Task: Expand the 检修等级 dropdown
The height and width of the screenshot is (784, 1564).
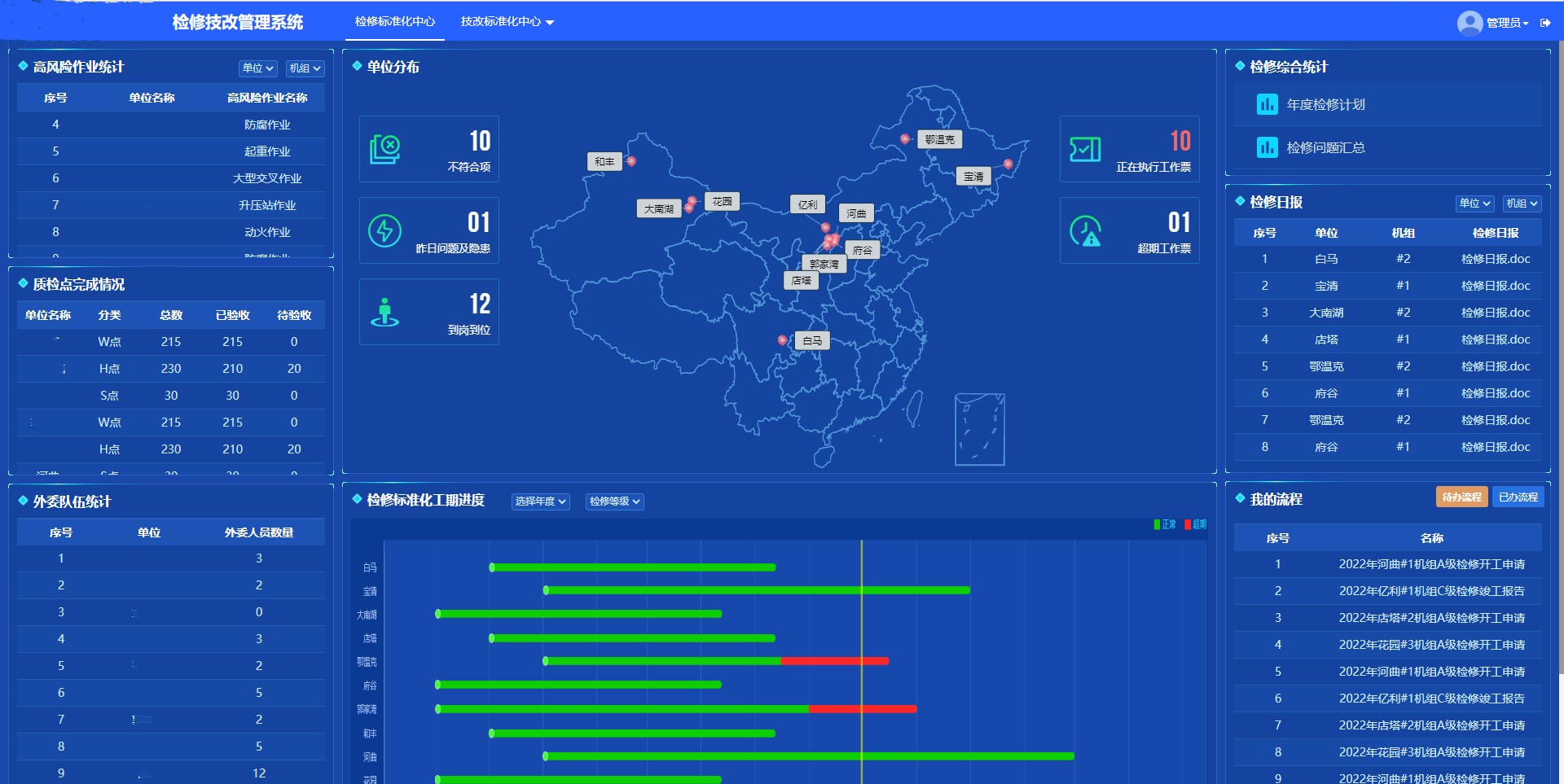Action: (614, 501)
